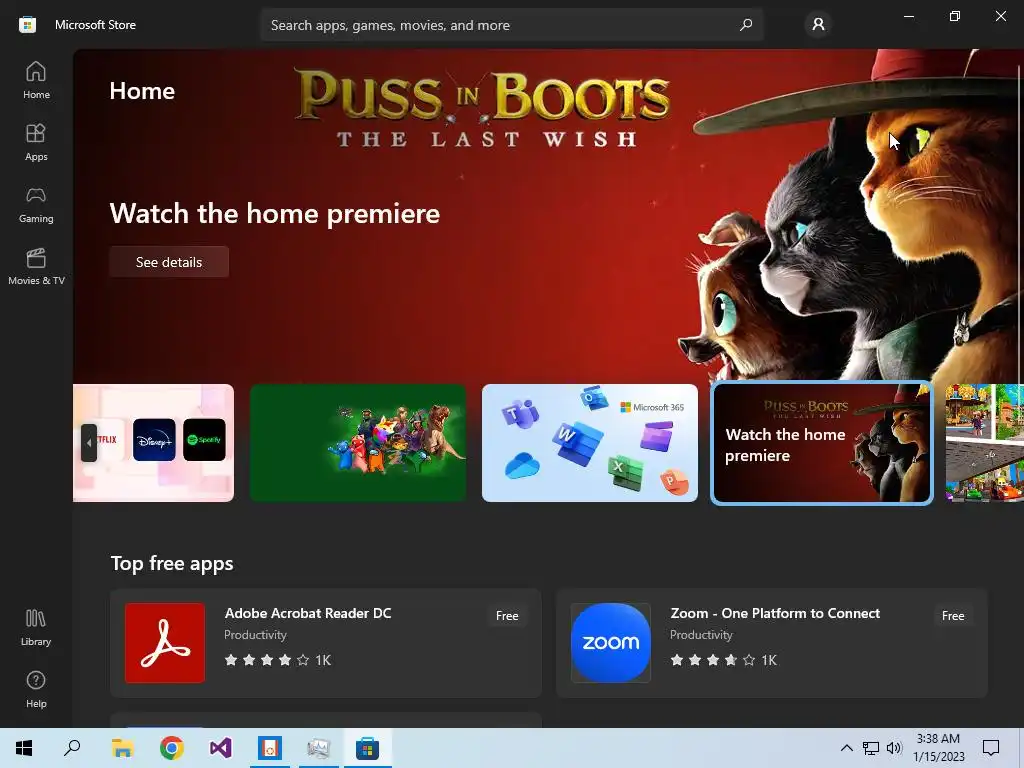Click the Zoom app icon
Screen dimensions: 1024x768
pos(611,643)
